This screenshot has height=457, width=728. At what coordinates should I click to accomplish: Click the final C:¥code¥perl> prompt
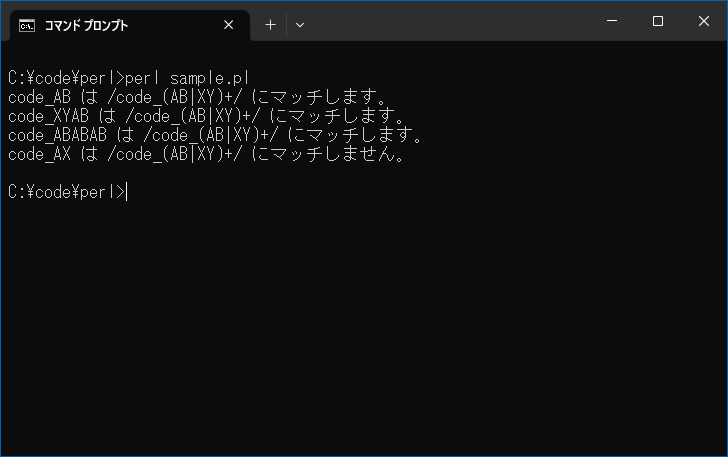[66, 192]
